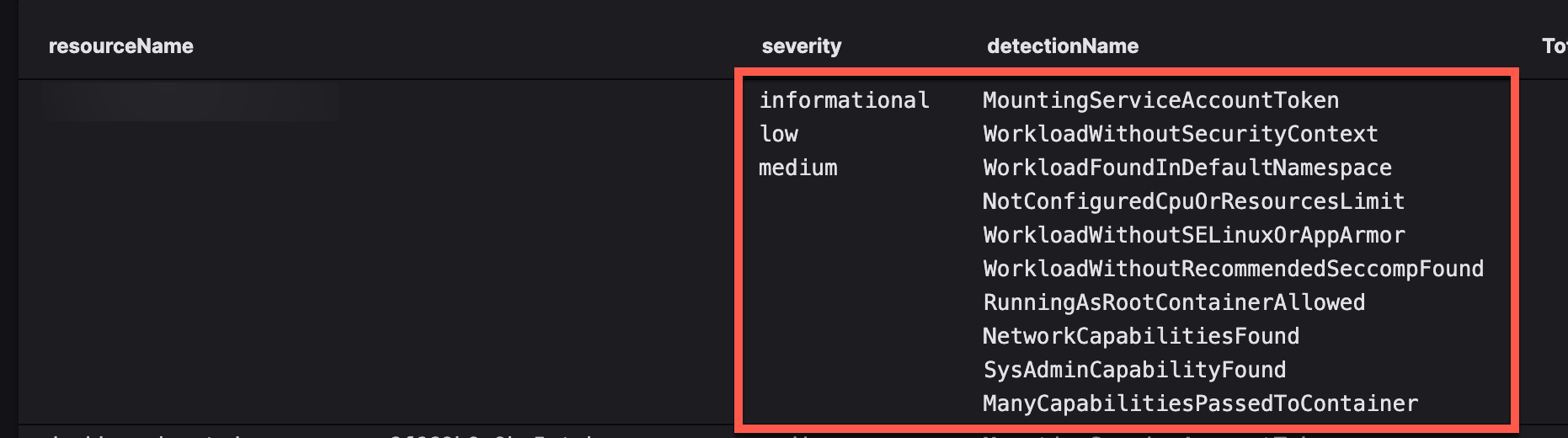Click NotConfiguredCpuOrResourcesLimit detection entry
The image size is (1568, 438).
(1193, 201)
